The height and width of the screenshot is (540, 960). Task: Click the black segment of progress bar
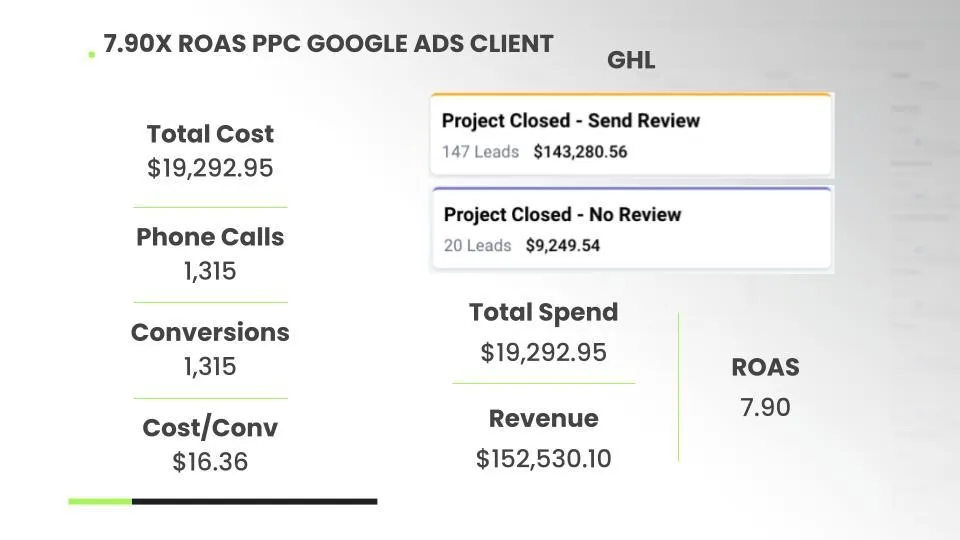[255, 501]
